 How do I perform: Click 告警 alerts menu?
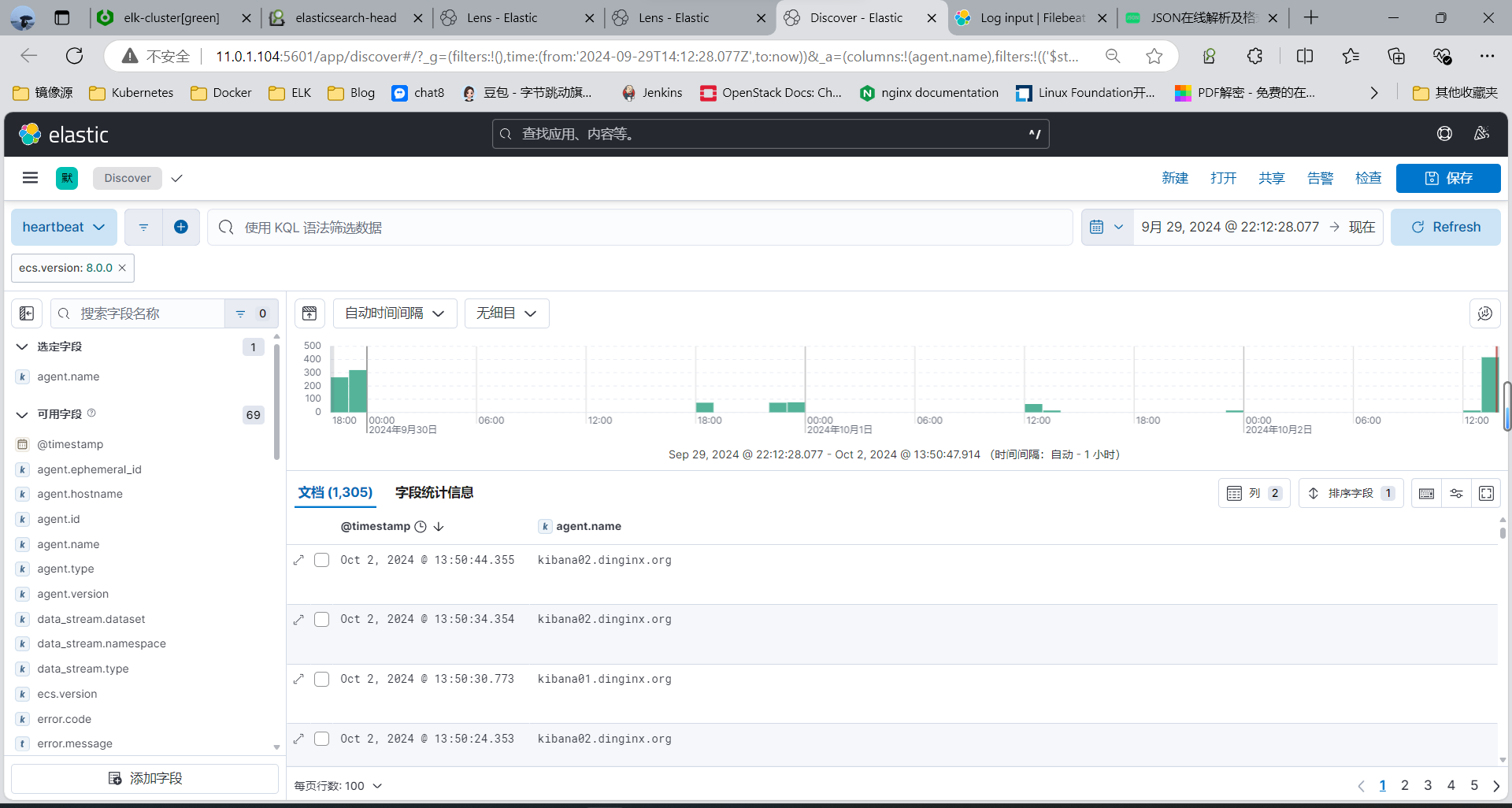tap(1320, 178)
